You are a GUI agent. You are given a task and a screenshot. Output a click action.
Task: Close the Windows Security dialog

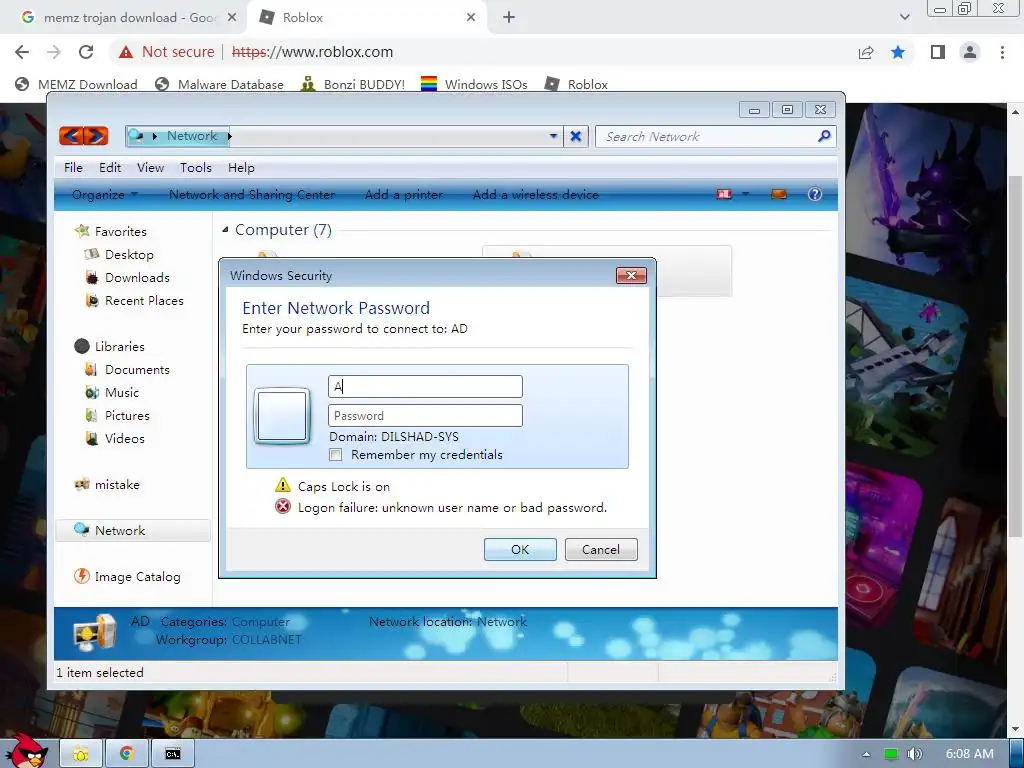coord(631,276)
